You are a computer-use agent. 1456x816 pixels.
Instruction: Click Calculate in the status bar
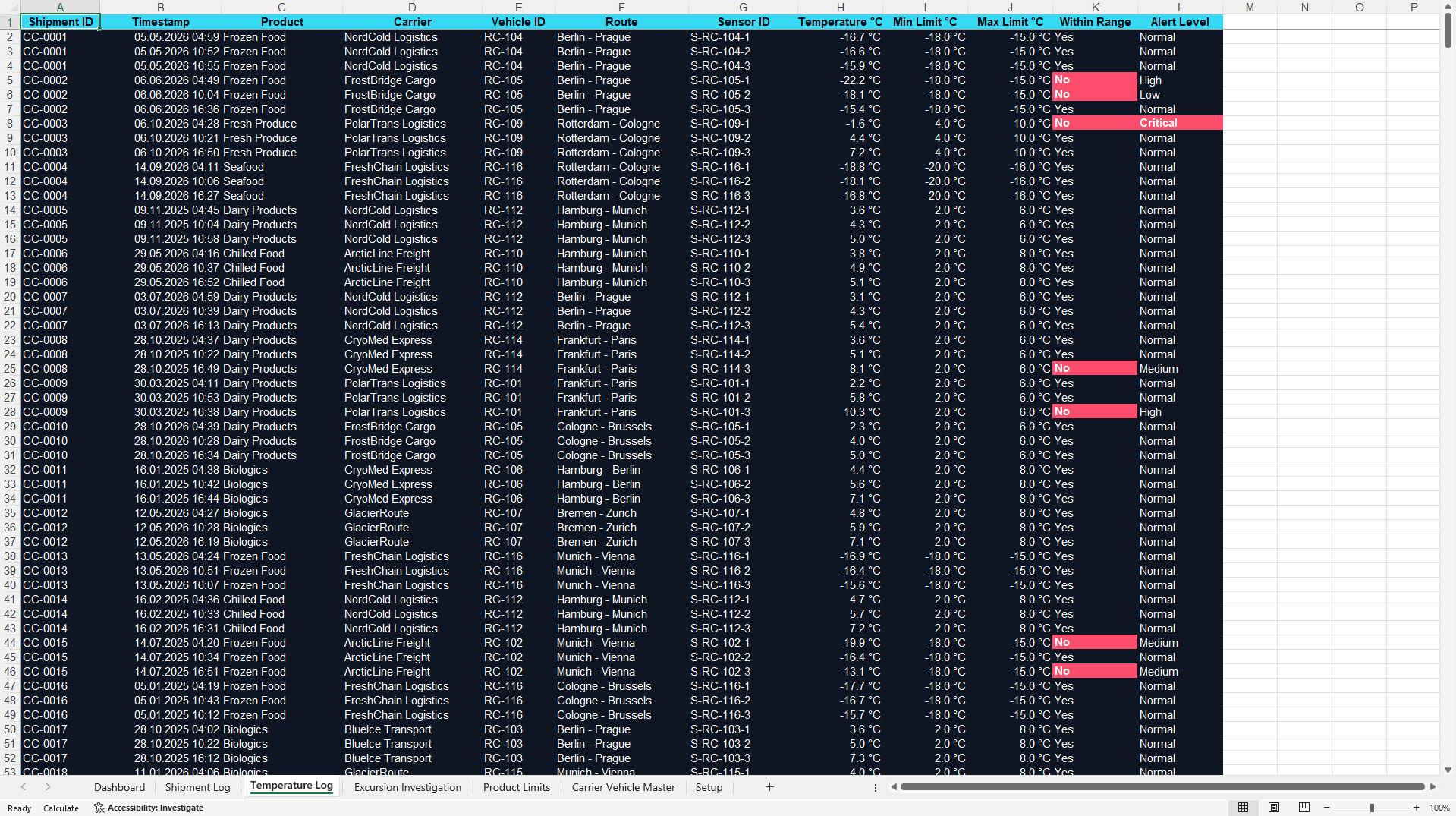tap(61, 808)
